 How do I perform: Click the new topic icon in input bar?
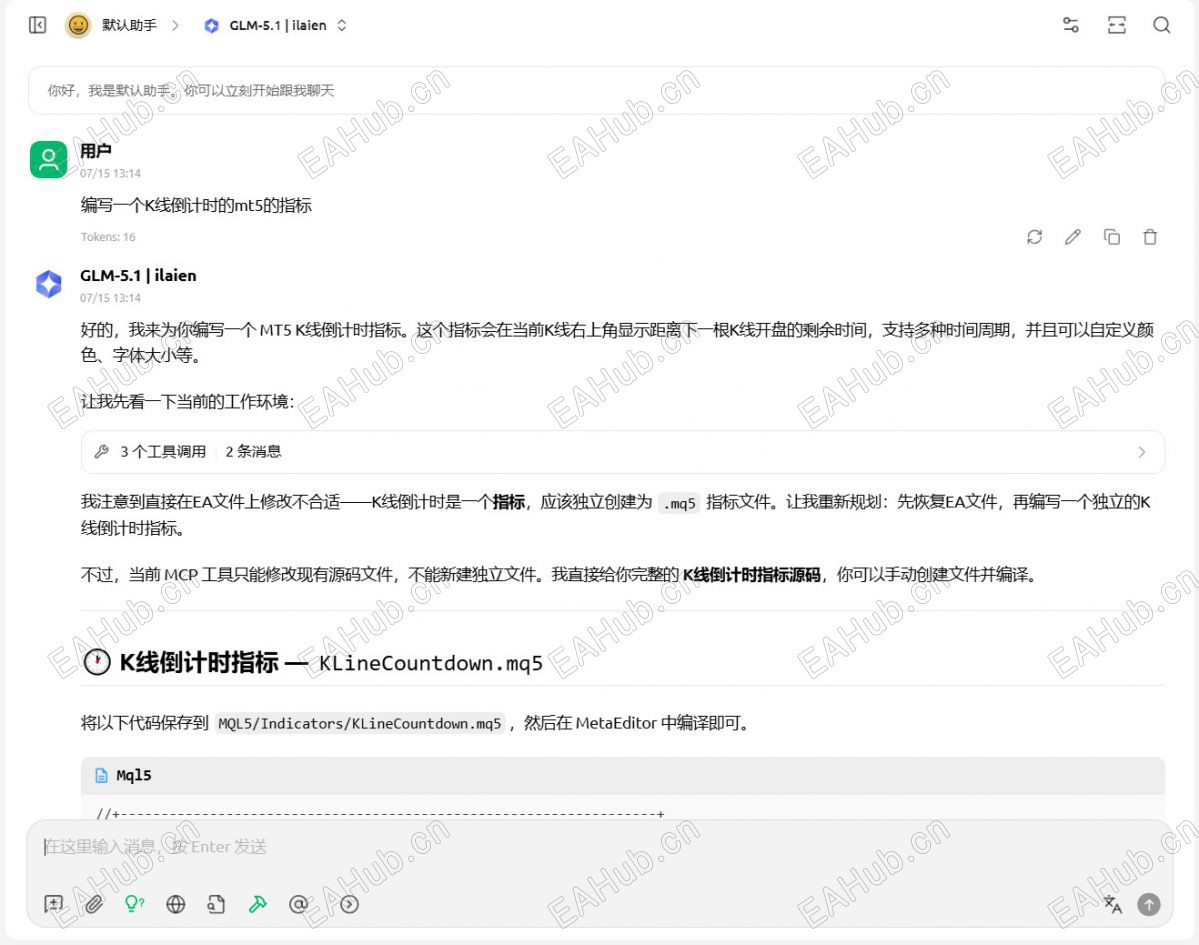click(x=54, y=904)
